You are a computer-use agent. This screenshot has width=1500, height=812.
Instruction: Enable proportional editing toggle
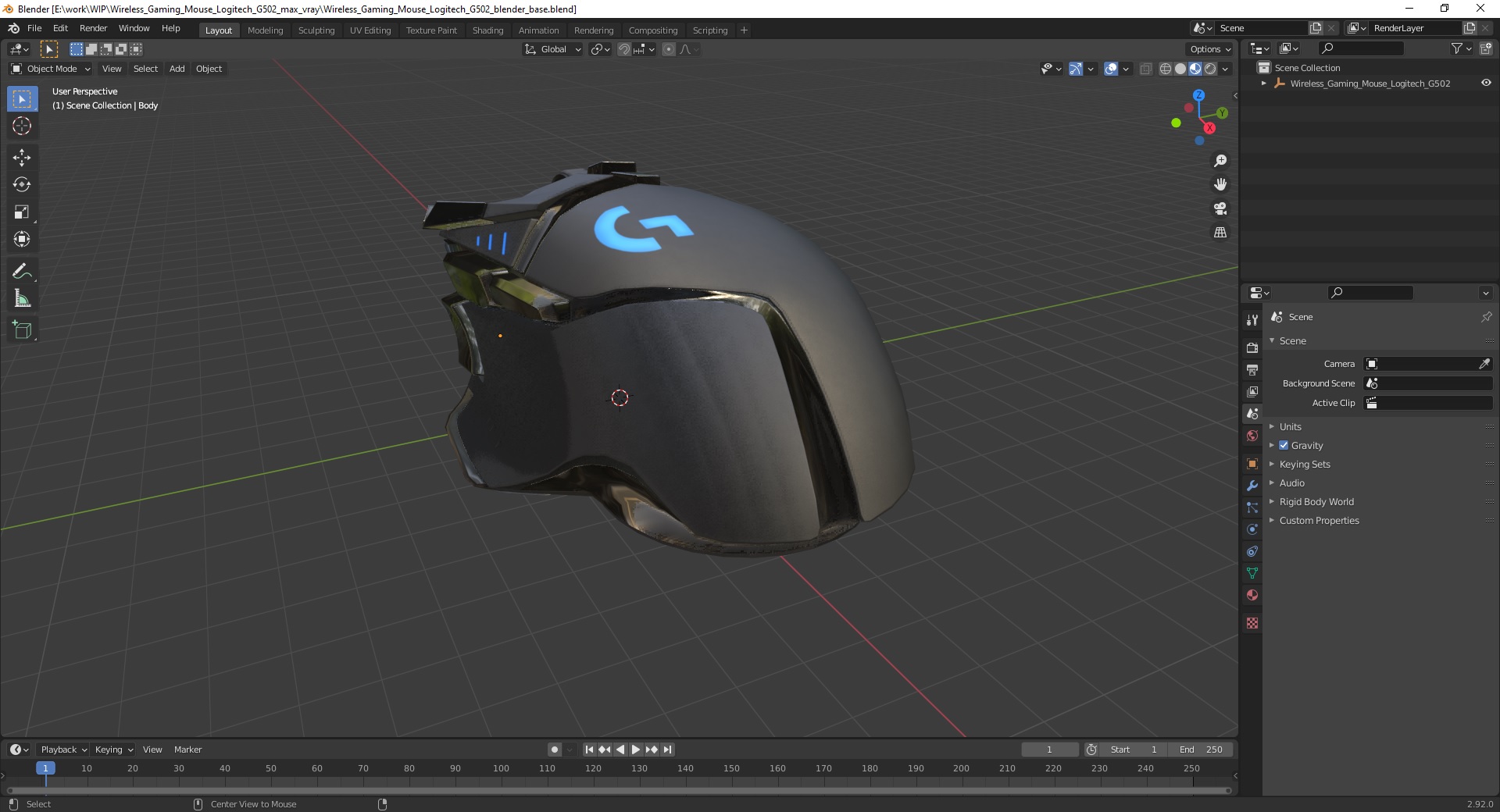[669, 49]
